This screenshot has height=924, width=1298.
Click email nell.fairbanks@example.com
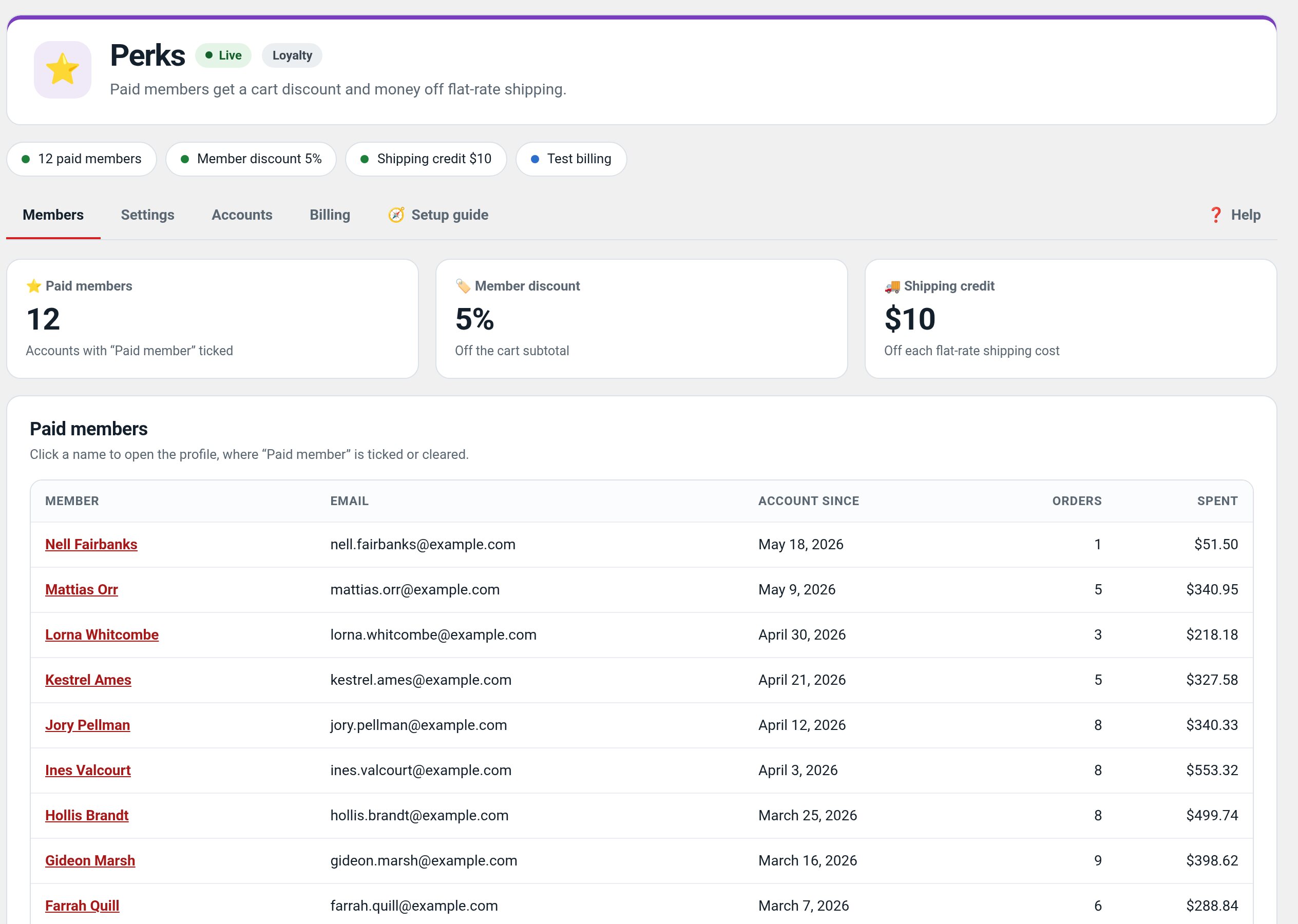coord(423,545)
